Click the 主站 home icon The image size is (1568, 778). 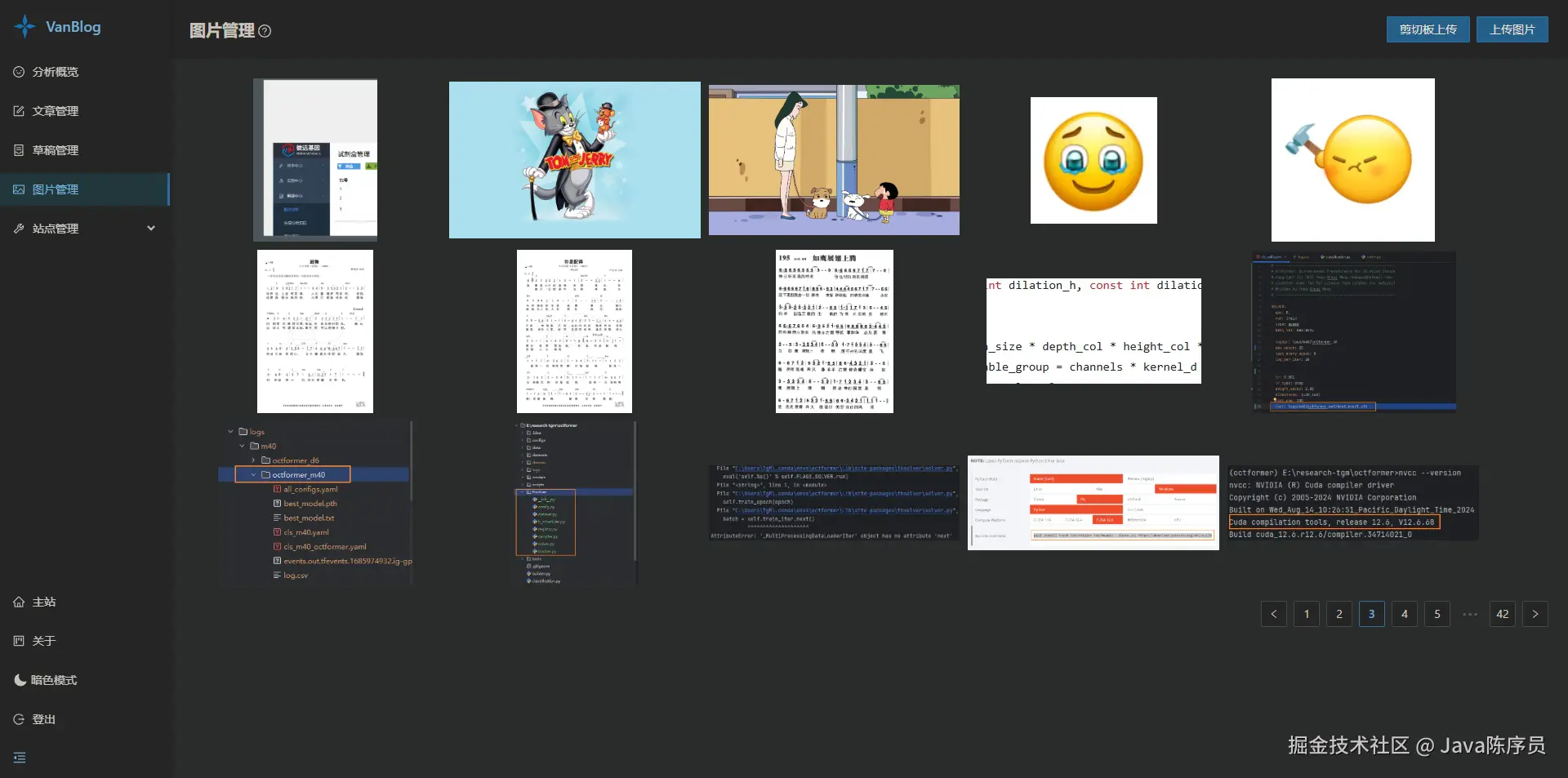19,602
